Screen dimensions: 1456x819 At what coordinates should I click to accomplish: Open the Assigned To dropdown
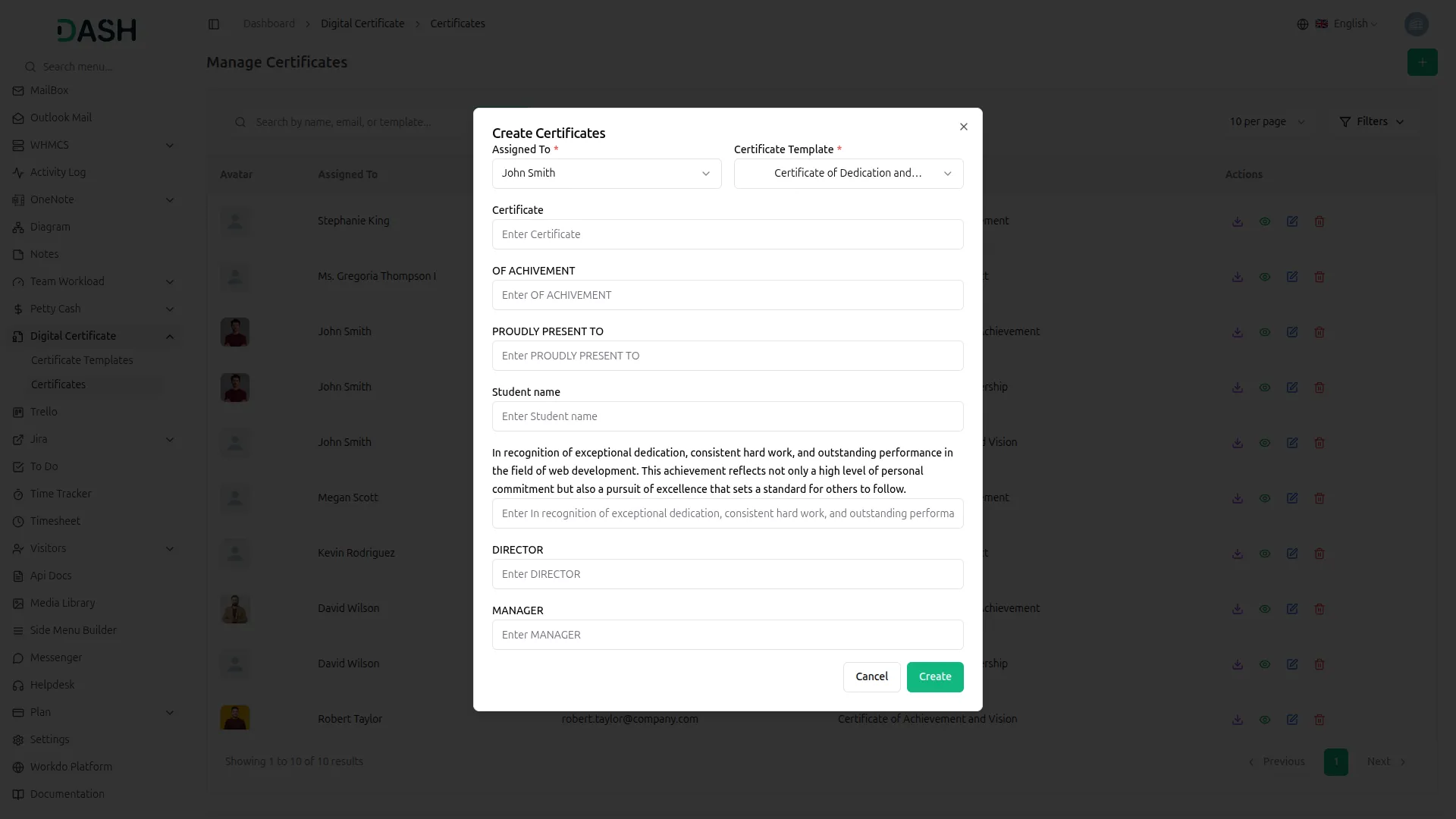(x=607, y=174)
